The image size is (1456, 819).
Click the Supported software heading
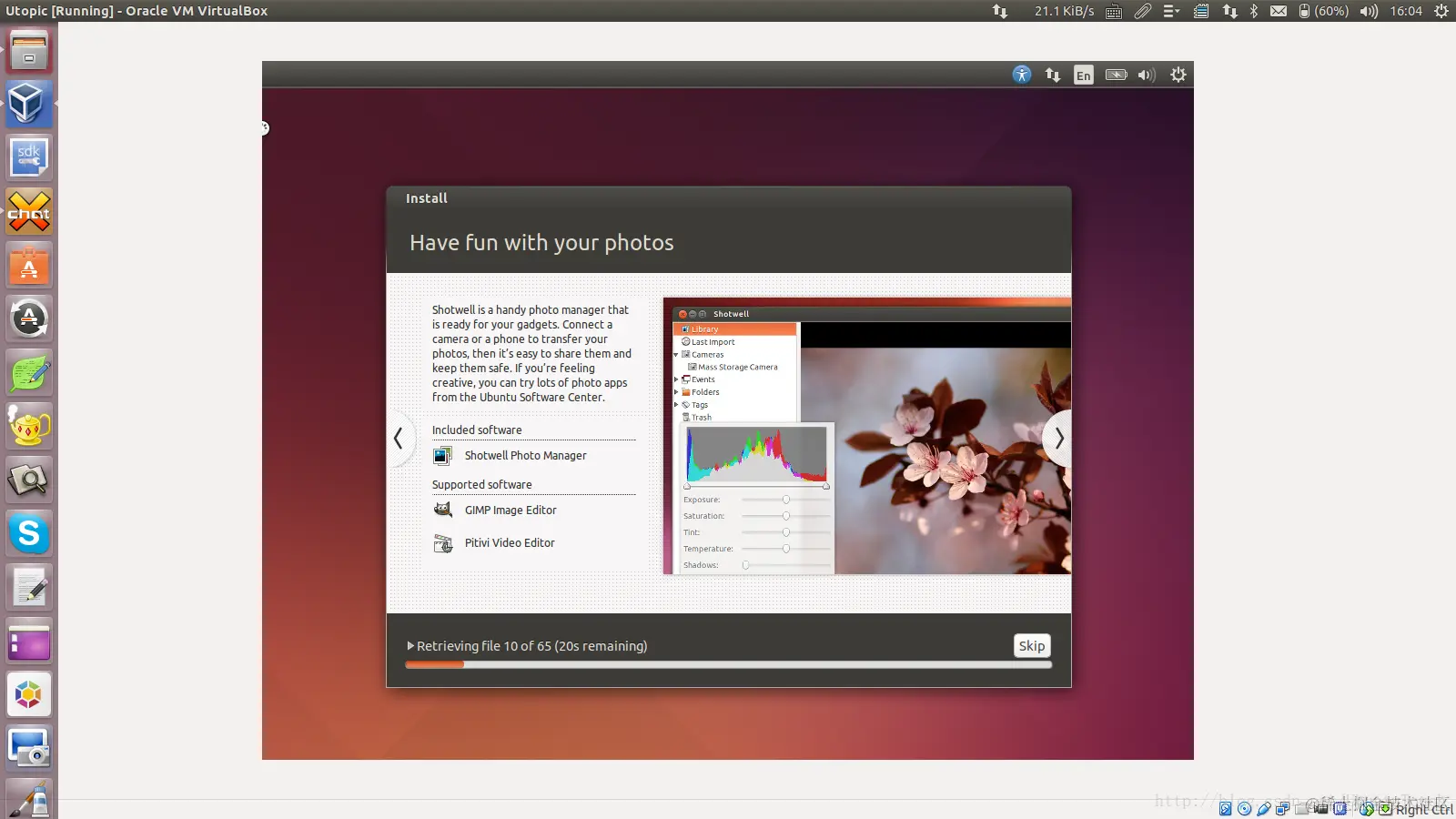[482, 485]
